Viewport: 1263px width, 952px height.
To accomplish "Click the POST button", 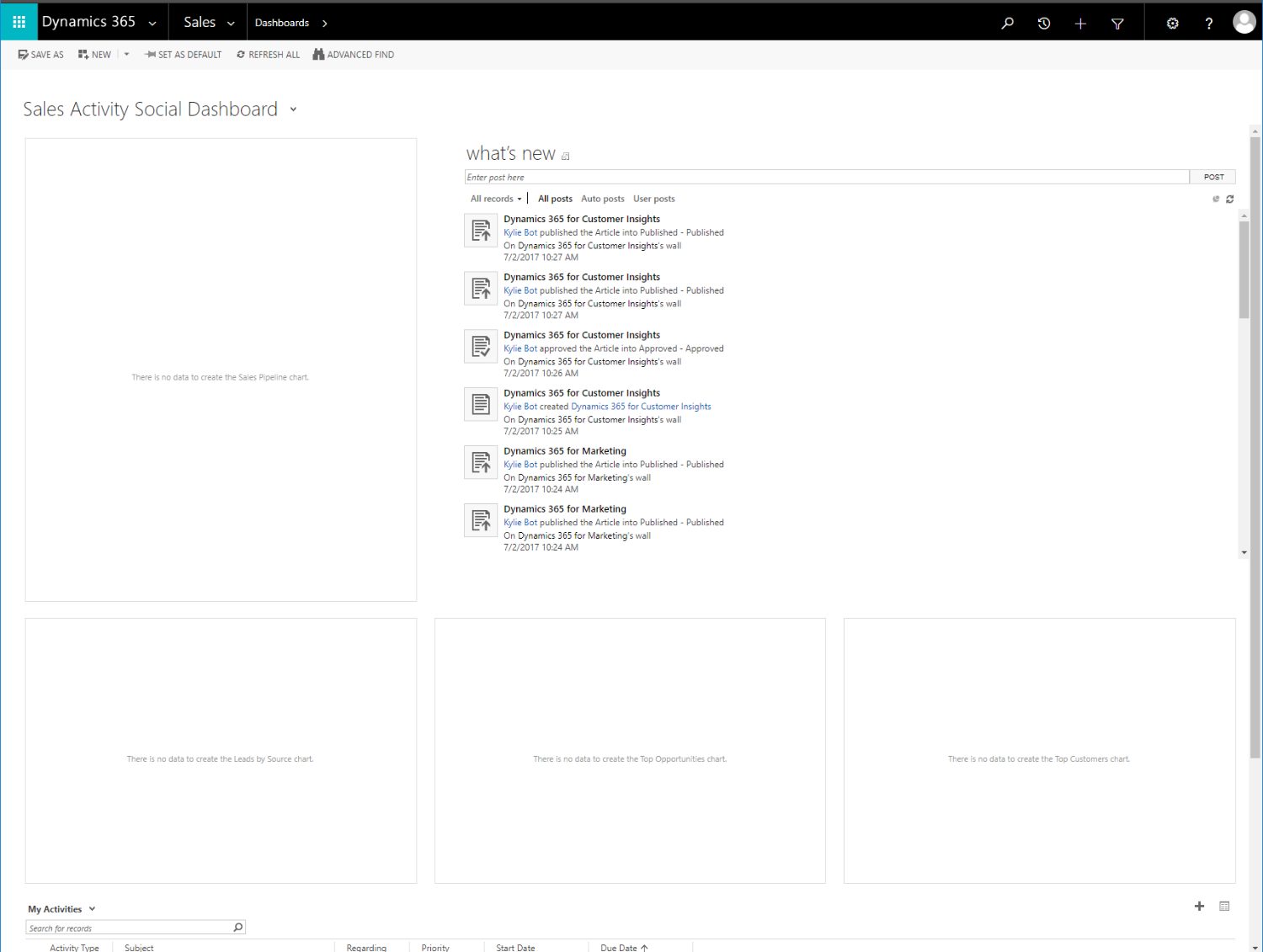I will pyautogui.click(x=1213, y=177).
